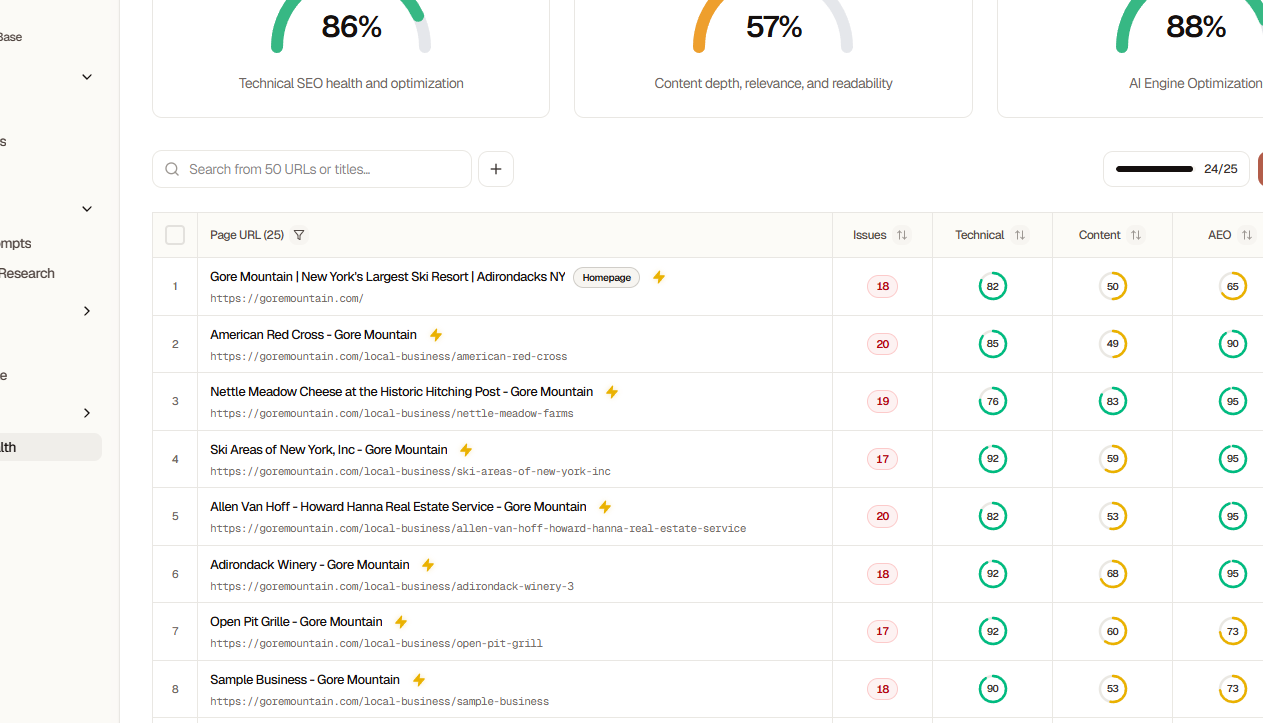Expand the first sidebar chevron under Base
Screen dimensions: 1263x723
pyautogui.click(x=87, y=77)
